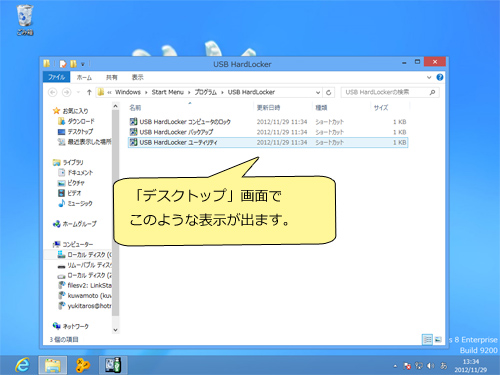The image size is (500, 375).
Task: Open the network tray icon
Action: point(419,366)
